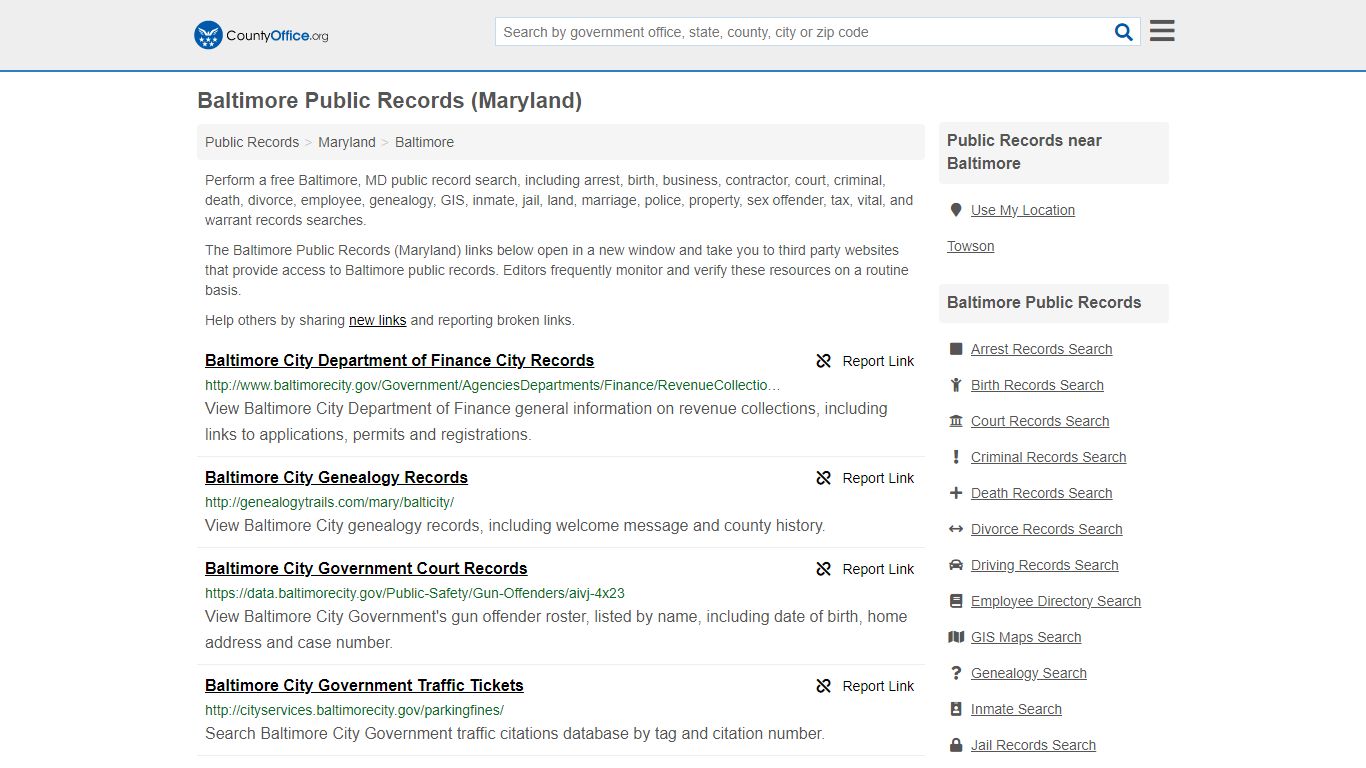Click the location pin icon beside Use My Location
This screenshot has height=768, width=1366.
956,210
